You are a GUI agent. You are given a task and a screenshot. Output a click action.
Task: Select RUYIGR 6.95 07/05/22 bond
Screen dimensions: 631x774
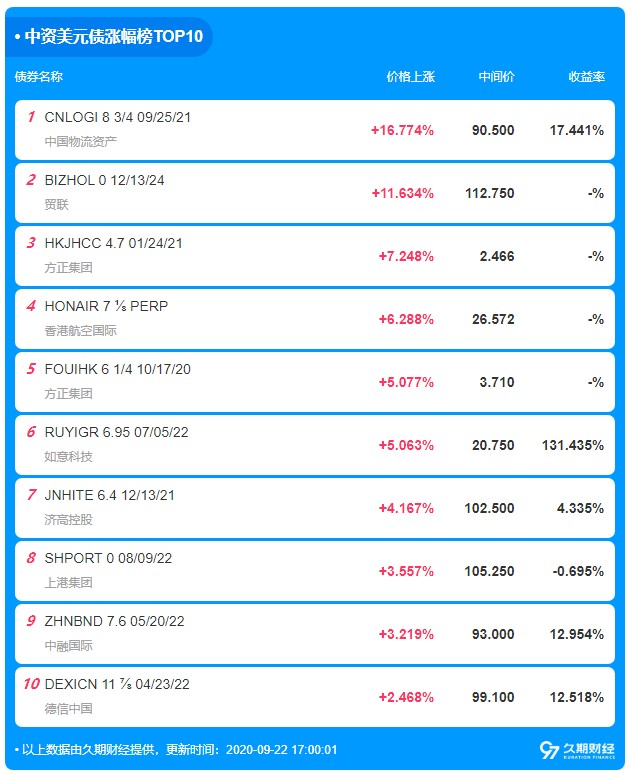117,432
